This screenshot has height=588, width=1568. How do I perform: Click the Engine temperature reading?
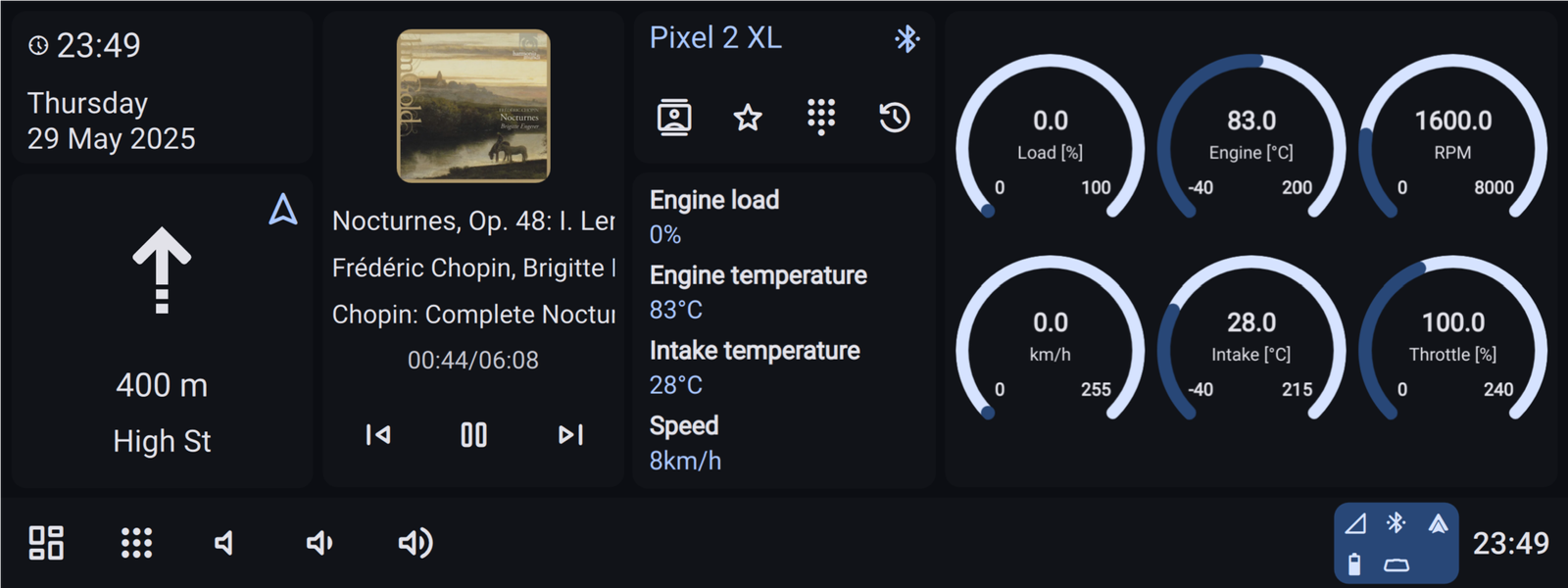click(759, 292)
